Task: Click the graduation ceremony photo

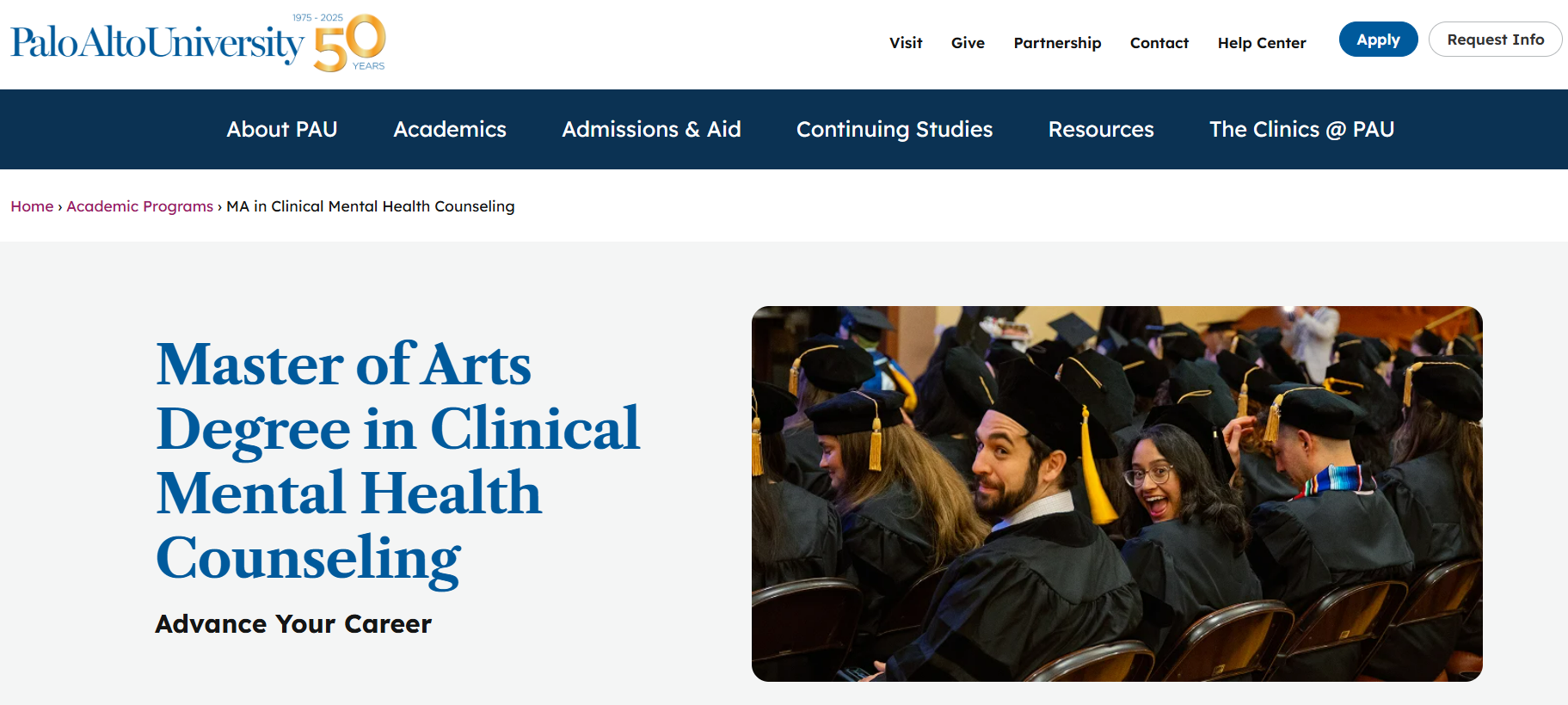Action: (1116, 493)
